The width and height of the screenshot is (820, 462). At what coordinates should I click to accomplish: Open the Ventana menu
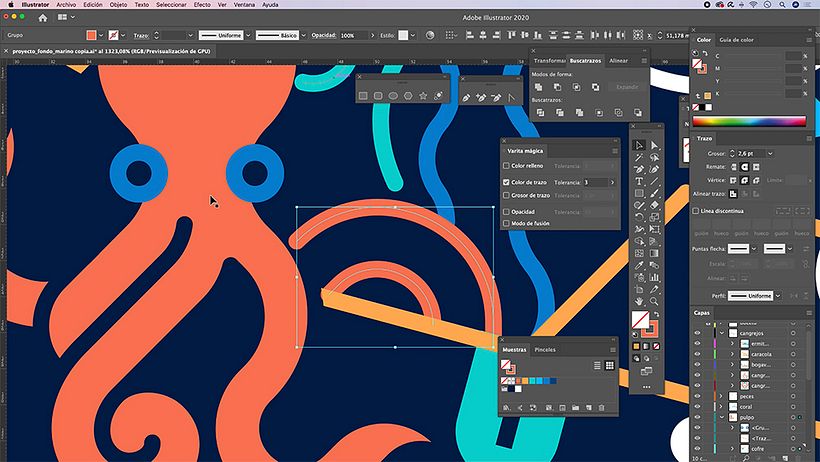(x=244, y=4)
